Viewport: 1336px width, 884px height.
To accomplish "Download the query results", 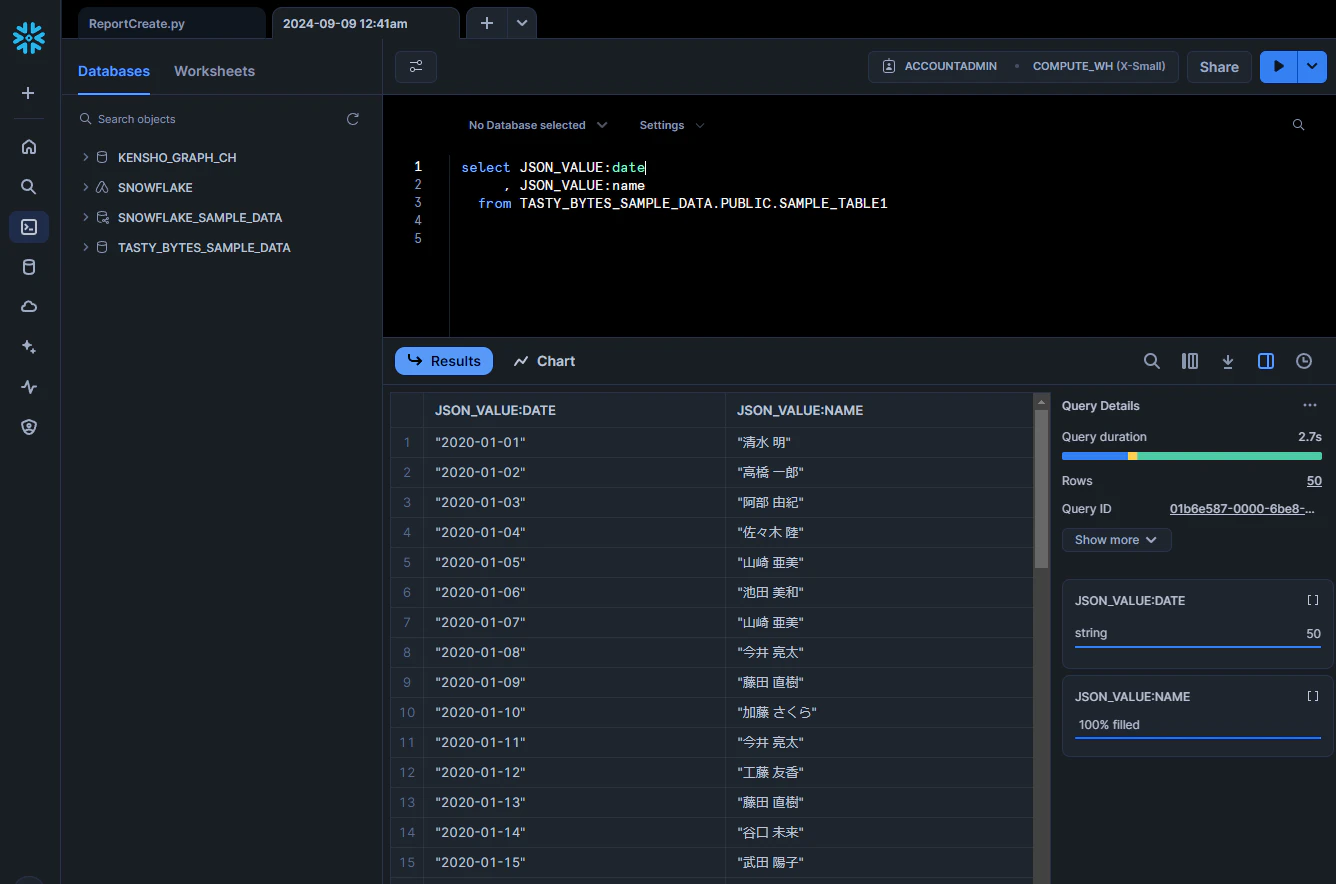I will (1228, 361).
